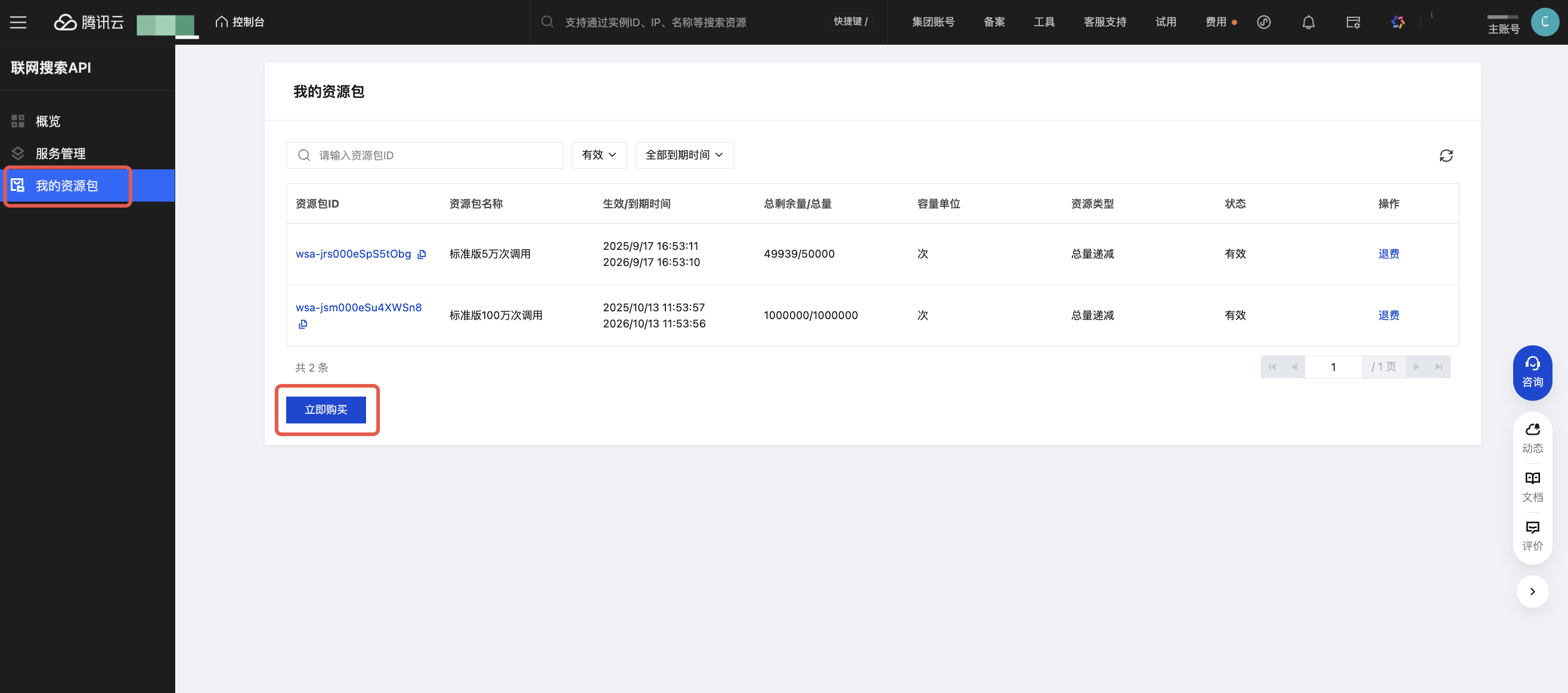Click 退费 for the 5万次 package
Viewport: 1568px width, 693px height.
pyautogui.click(x=1389, y=254)
